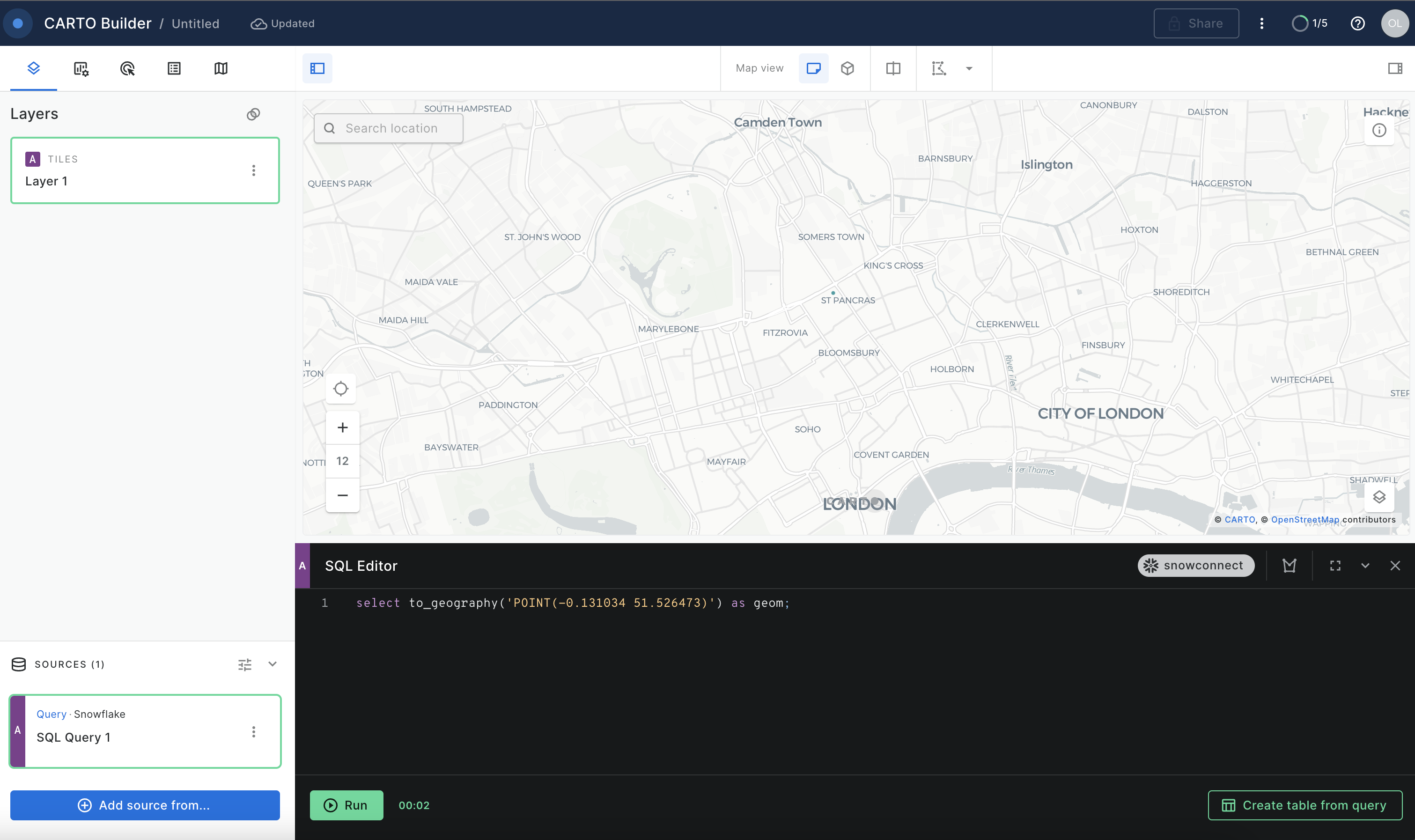1415x840 pixels.
Task: Expand the selection tool dropdown arrow
Action: tap(968, 68)
